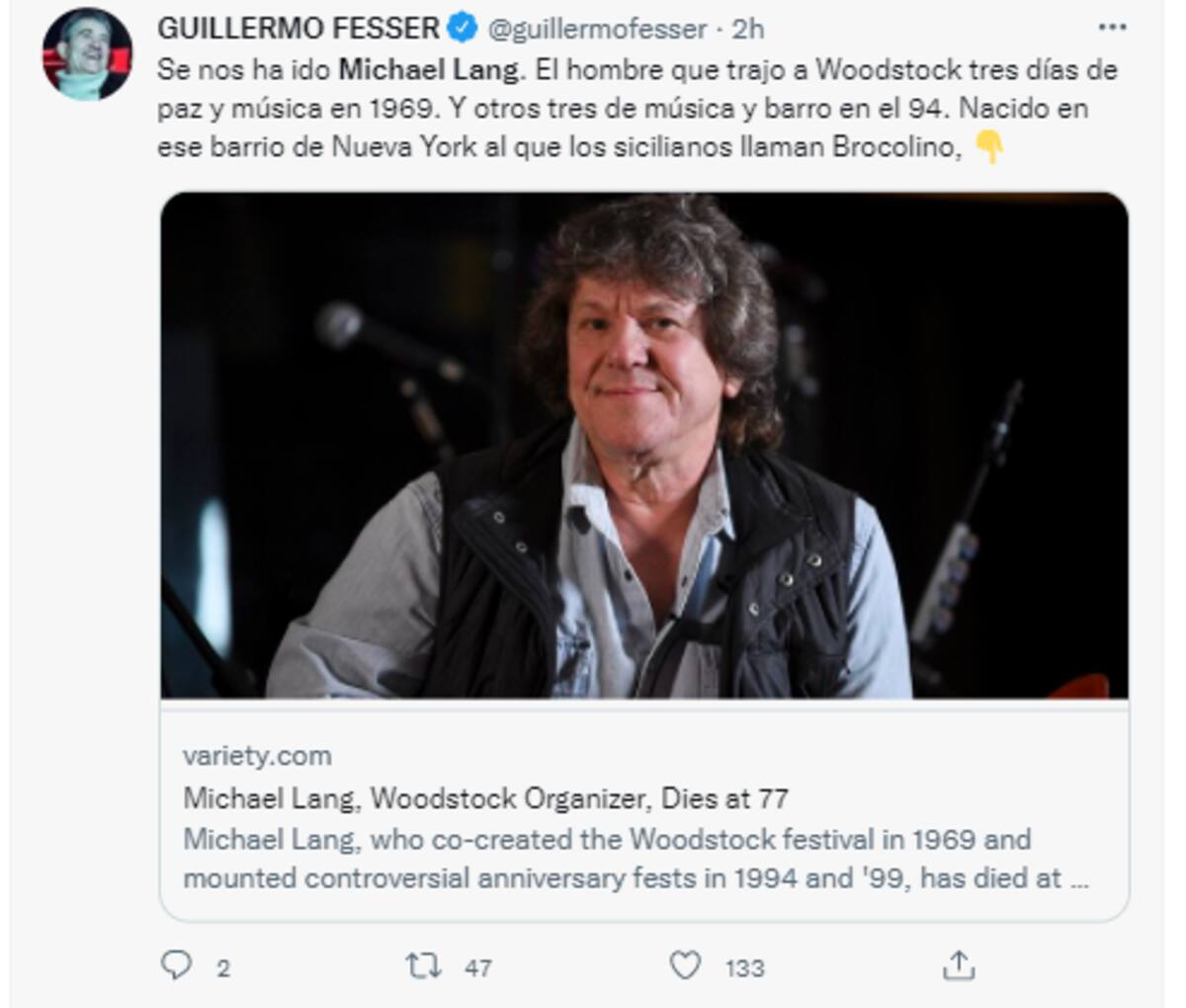Click the variety.com domain label
1186x1008 pixels.
(257, 756)
